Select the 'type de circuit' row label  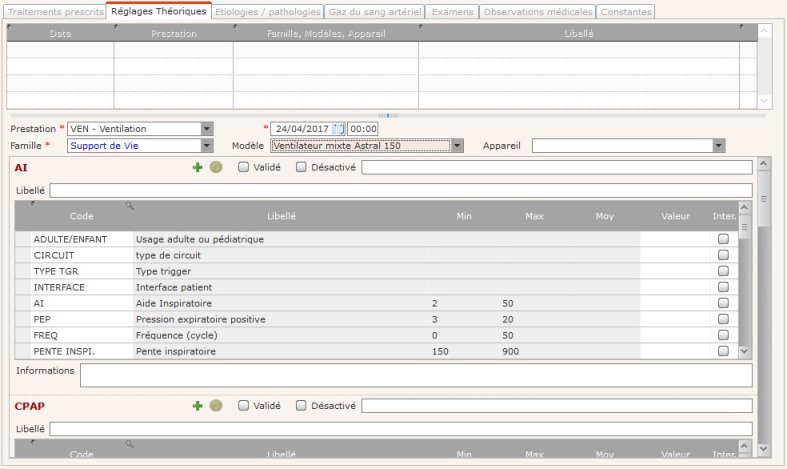click(168, 255)
